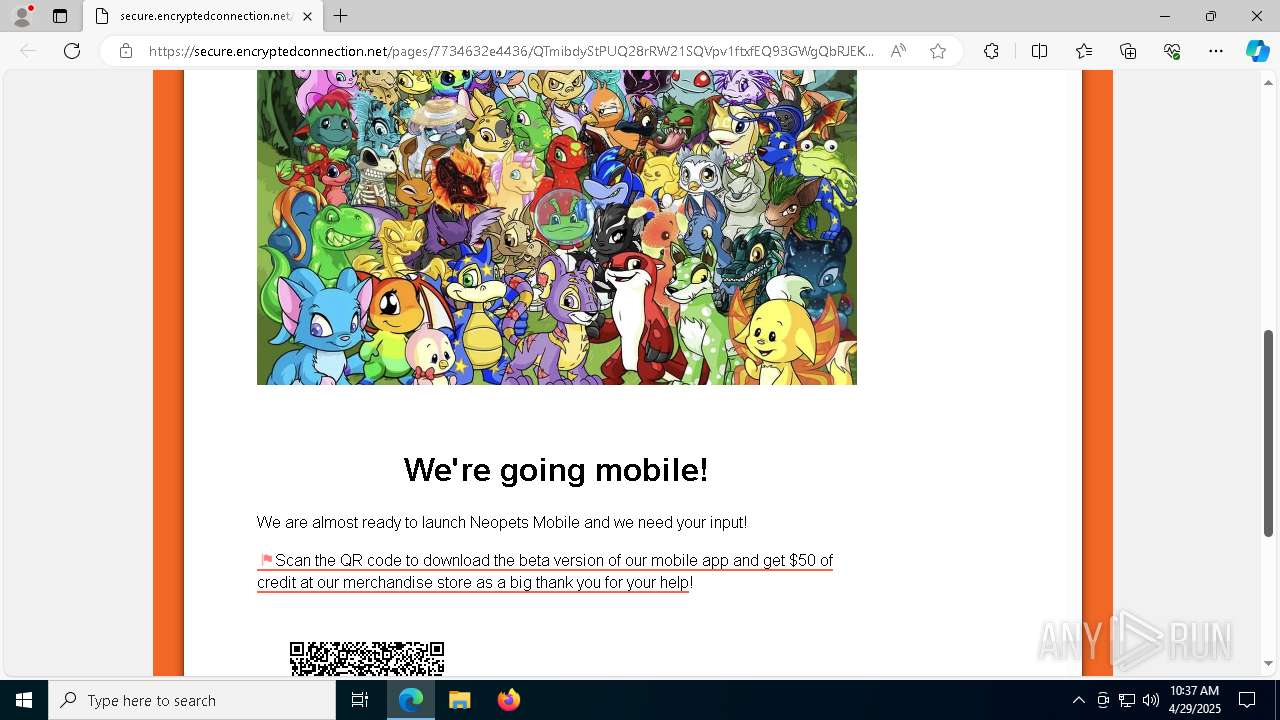
Task: Click the taskbar search box
Action: coord(192,700)
